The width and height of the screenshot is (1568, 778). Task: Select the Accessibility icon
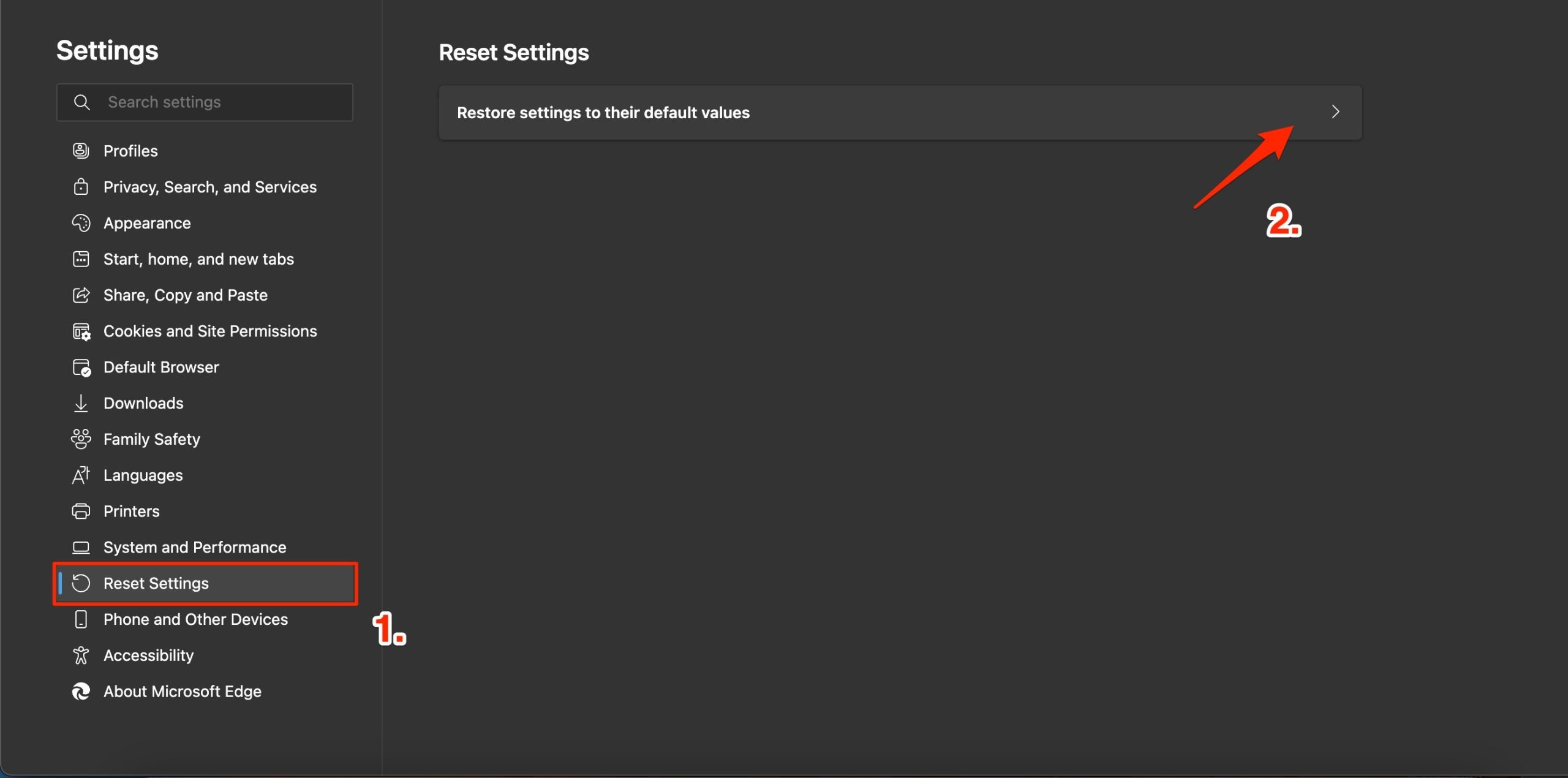81,655
